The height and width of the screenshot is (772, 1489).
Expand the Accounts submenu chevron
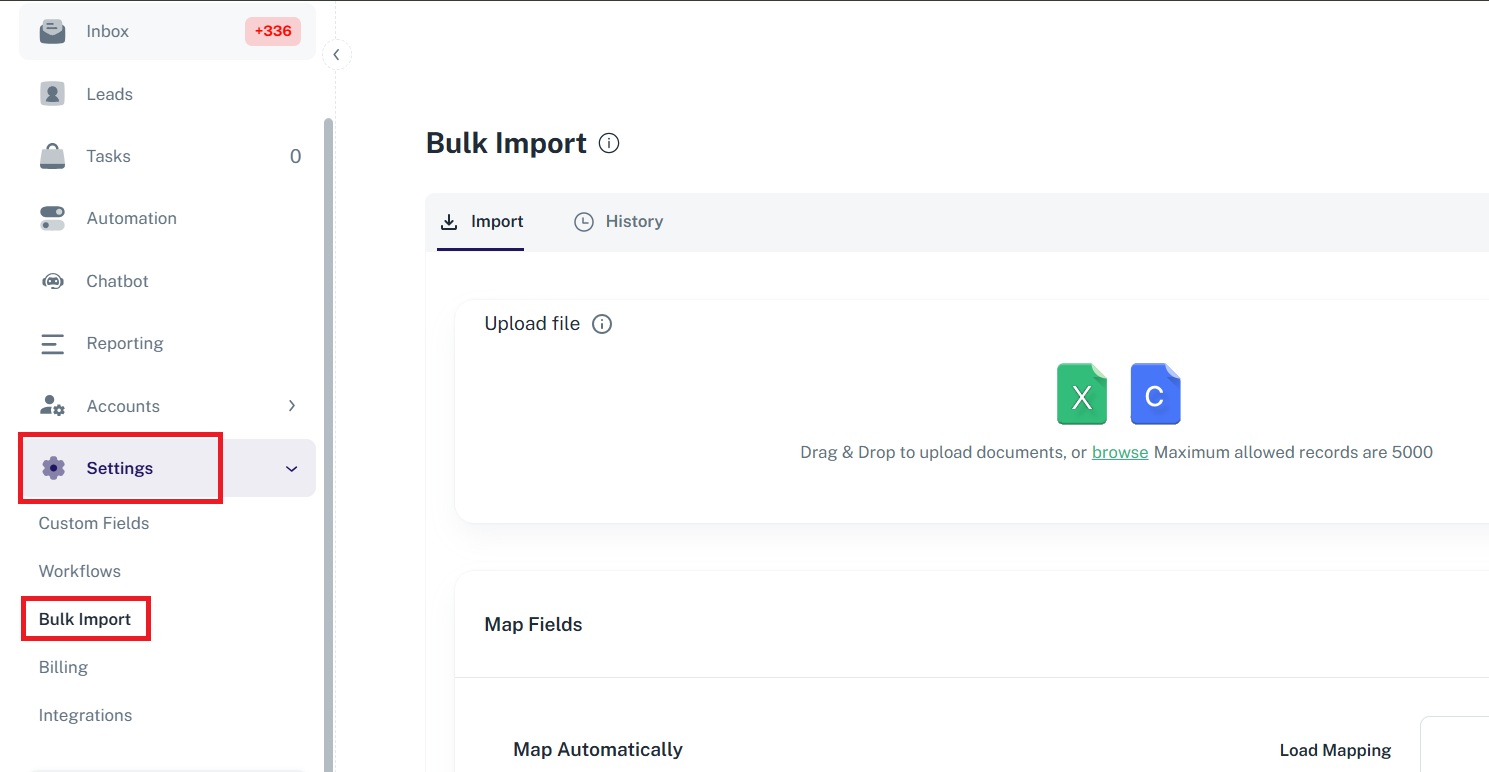292,406
